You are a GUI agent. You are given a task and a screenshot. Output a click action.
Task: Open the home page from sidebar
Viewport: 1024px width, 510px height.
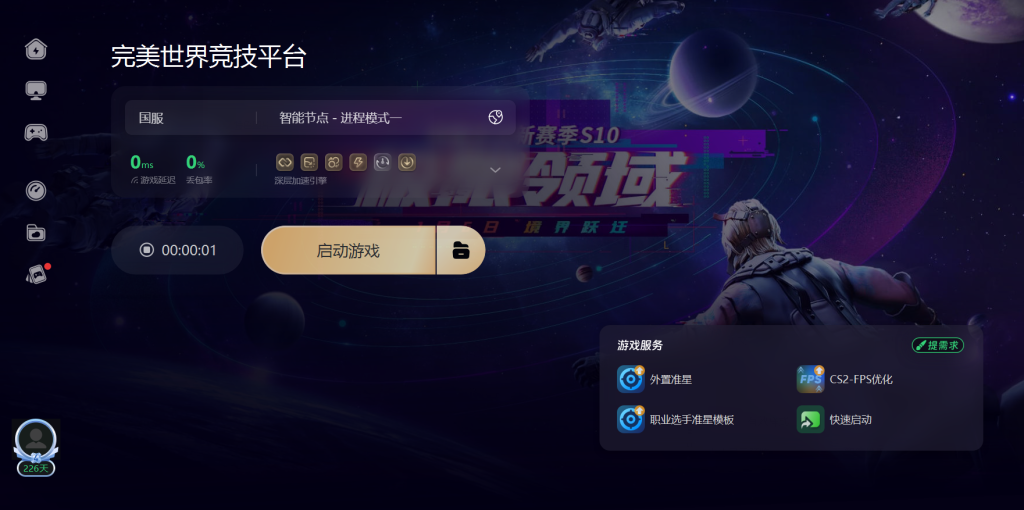pos(36,49)
